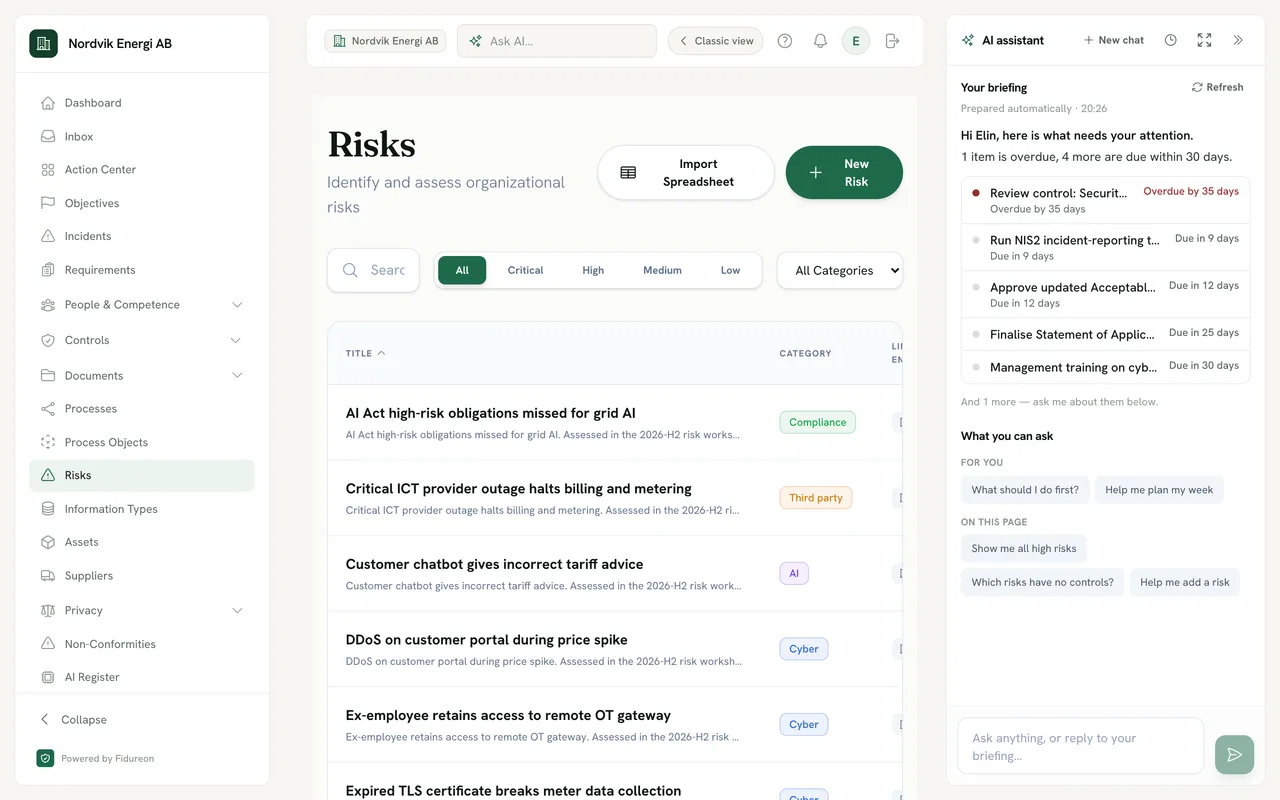Go to Requirements clipboard icon
This screenshot has width=1280, height=800.
(x=47, y=270)
